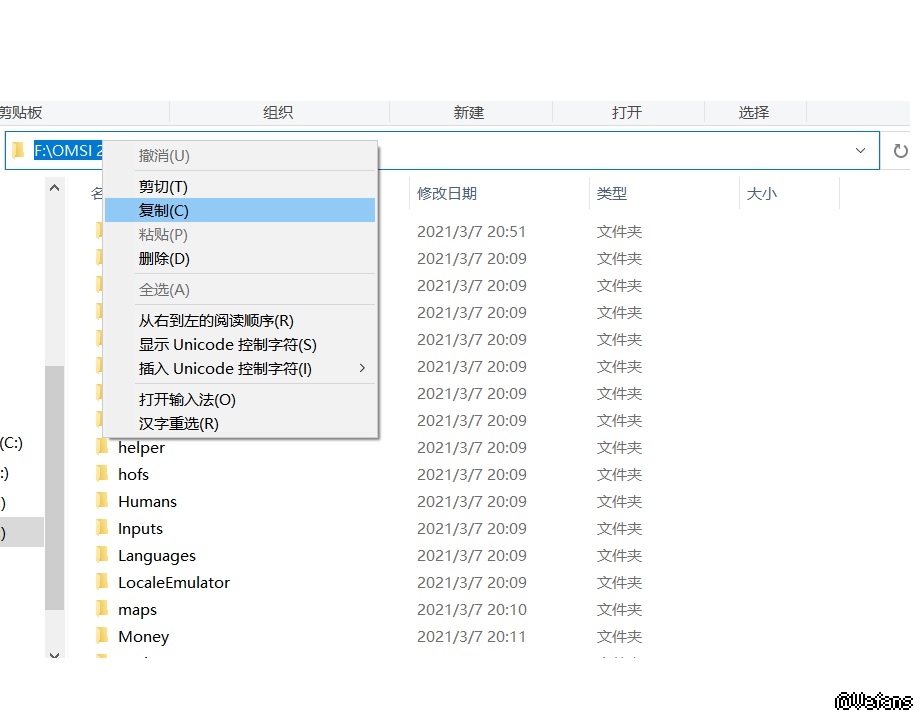924x722 pixels.
Task: Toggle 显示 Unicode 控制字符(S) option
Action: [227, 345]
